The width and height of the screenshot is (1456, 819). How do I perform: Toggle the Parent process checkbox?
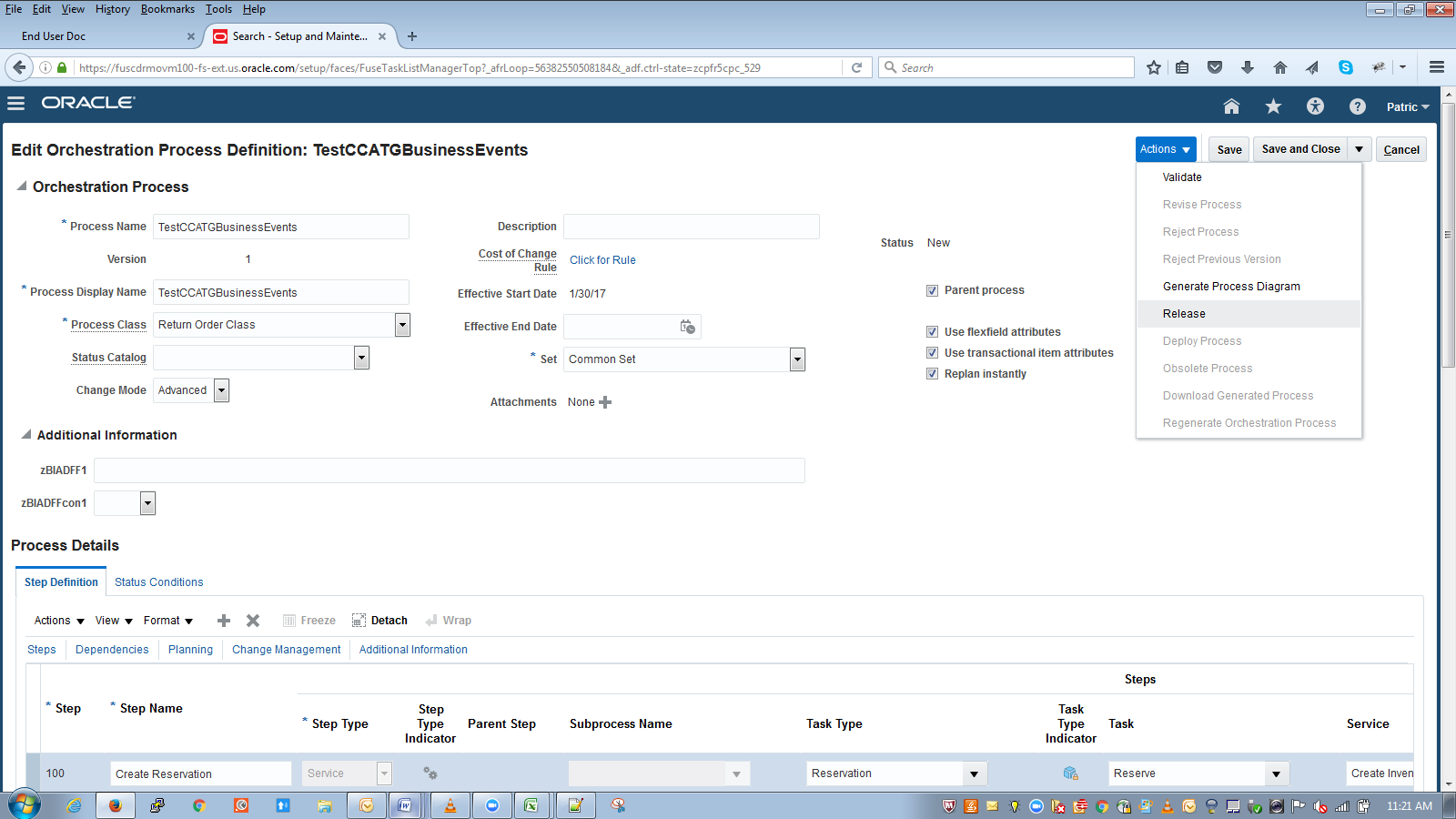point(932,291)
